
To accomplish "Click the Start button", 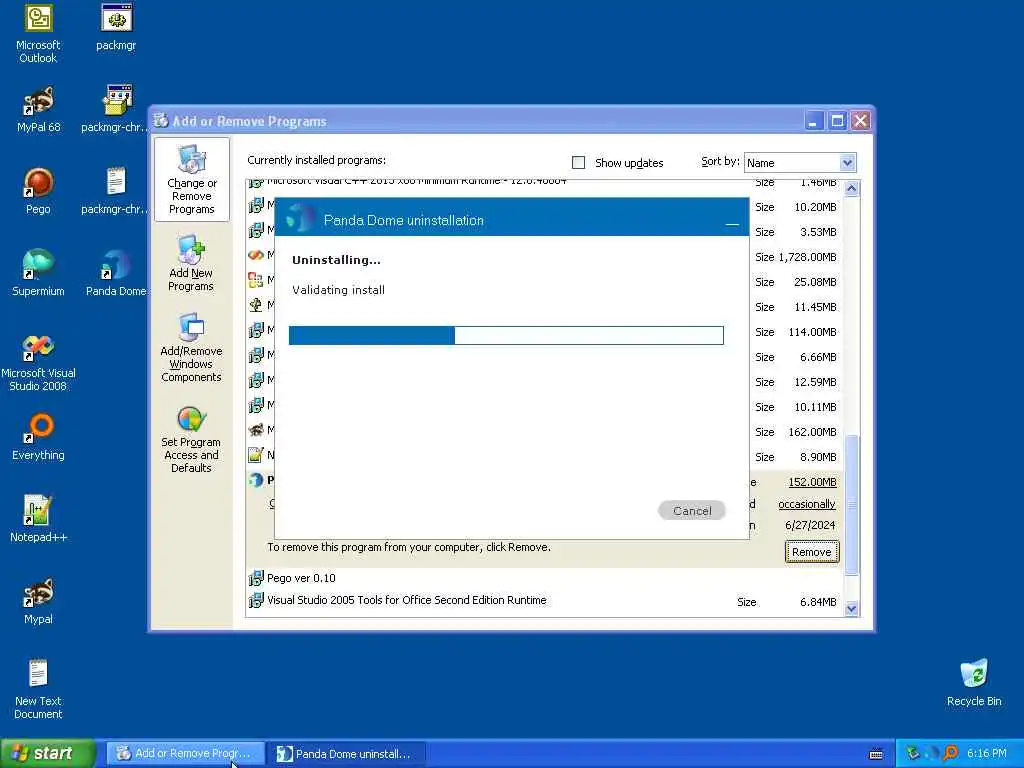I will pyautogui.click(x=48, y=754).
